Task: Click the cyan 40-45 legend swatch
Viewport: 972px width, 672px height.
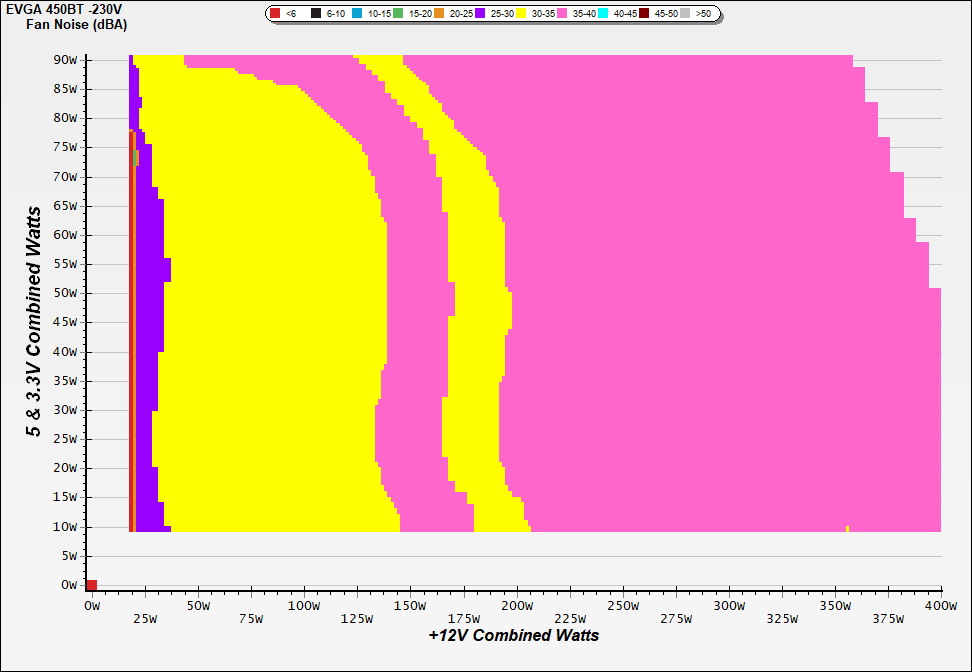Action: (603, 14)
